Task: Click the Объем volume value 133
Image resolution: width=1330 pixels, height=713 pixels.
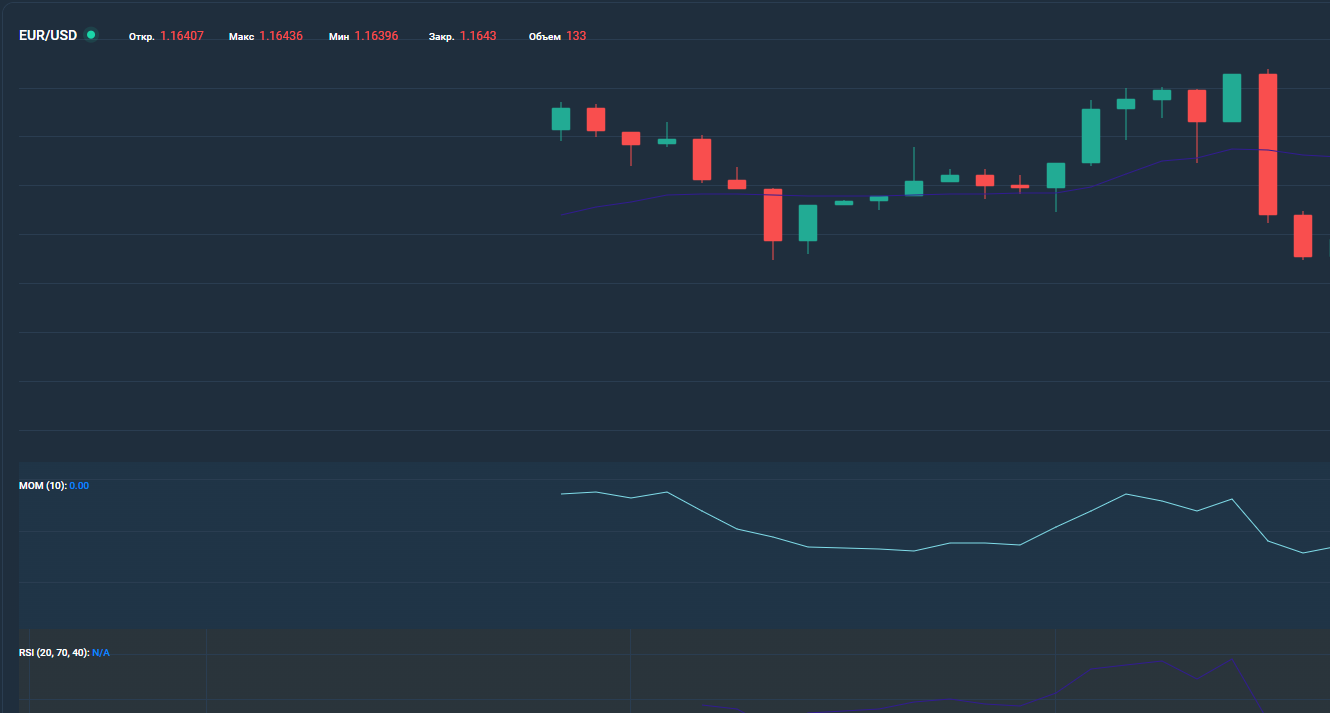Action: 576,36
